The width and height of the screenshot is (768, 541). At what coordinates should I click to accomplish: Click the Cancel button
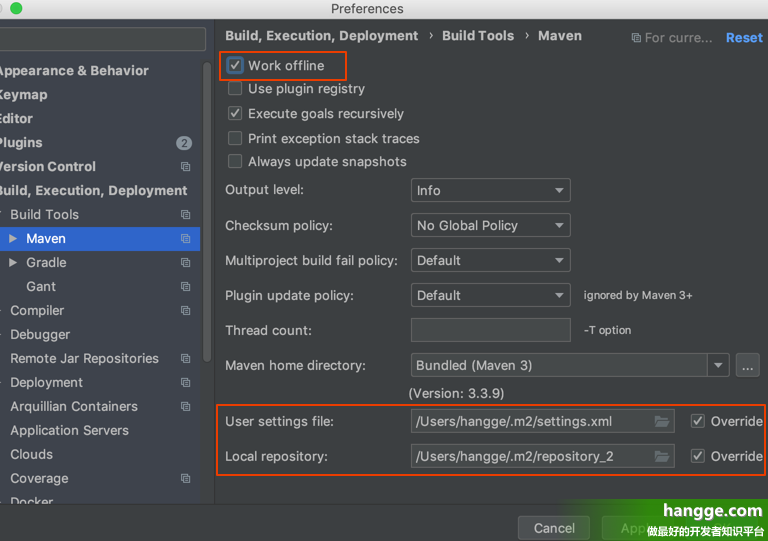click(x=554, y=528)
